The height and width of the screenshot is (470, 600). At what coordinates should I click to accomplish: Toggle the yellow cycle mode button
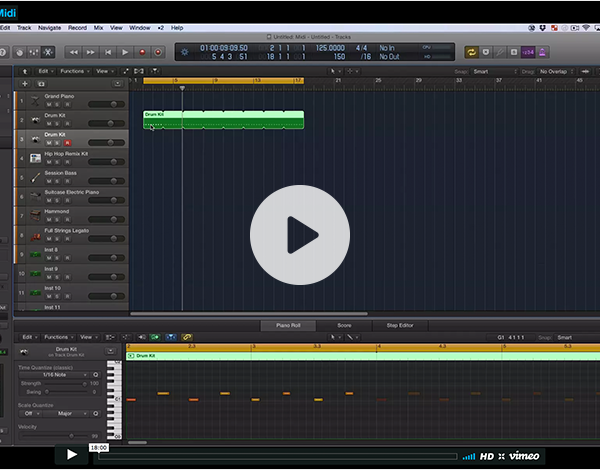coord(471,51)
